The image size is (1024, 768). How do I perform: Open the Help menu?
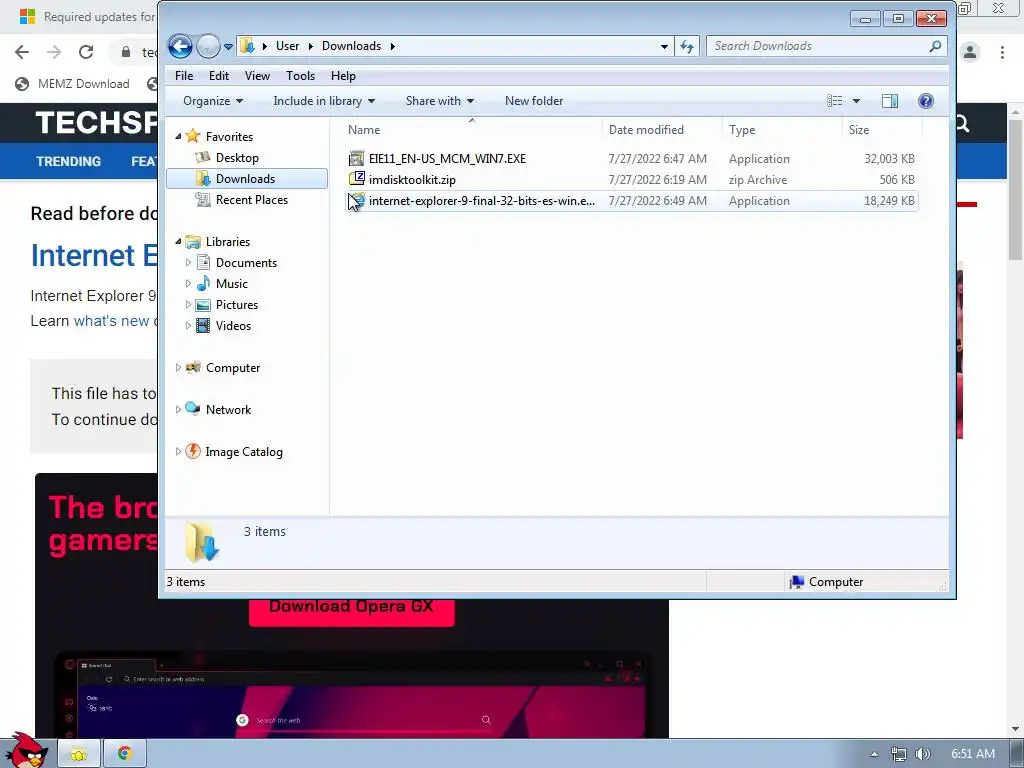[x=343, y=76]
